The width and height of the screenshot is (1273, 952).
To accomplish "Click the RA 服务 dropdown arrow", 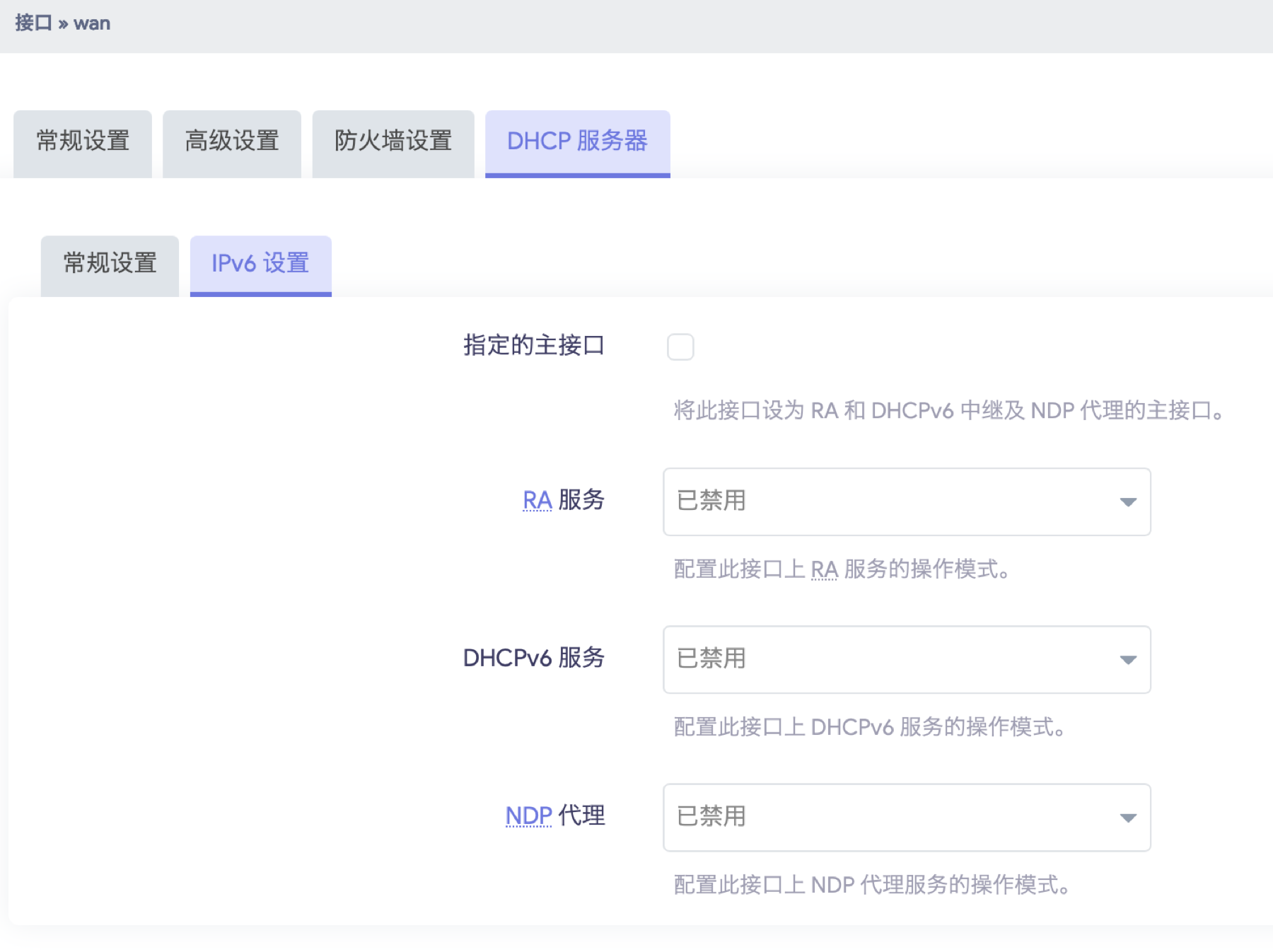I will pyautogui.click(x=1128, y=502).
